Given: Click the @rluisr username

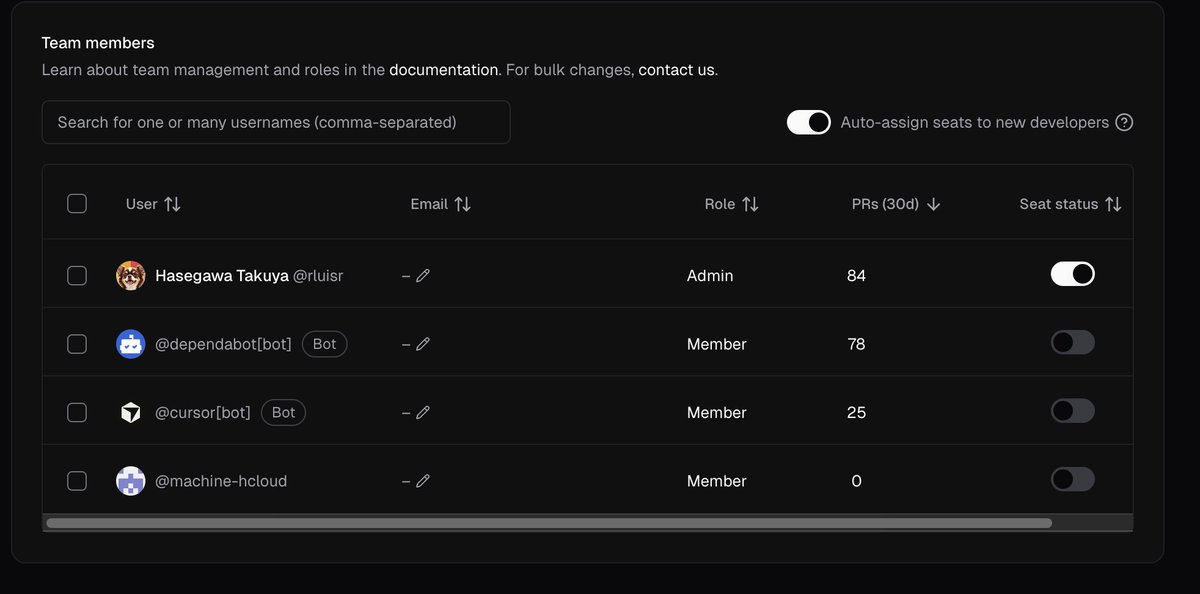Looking at the screenshot, I should (318, 275).
